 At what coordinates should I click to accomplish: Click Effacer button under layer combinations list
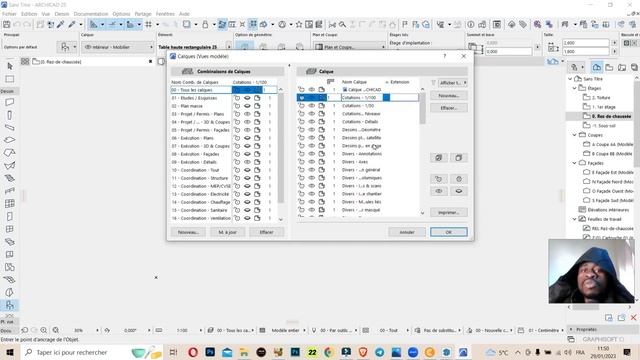[267, 232]
